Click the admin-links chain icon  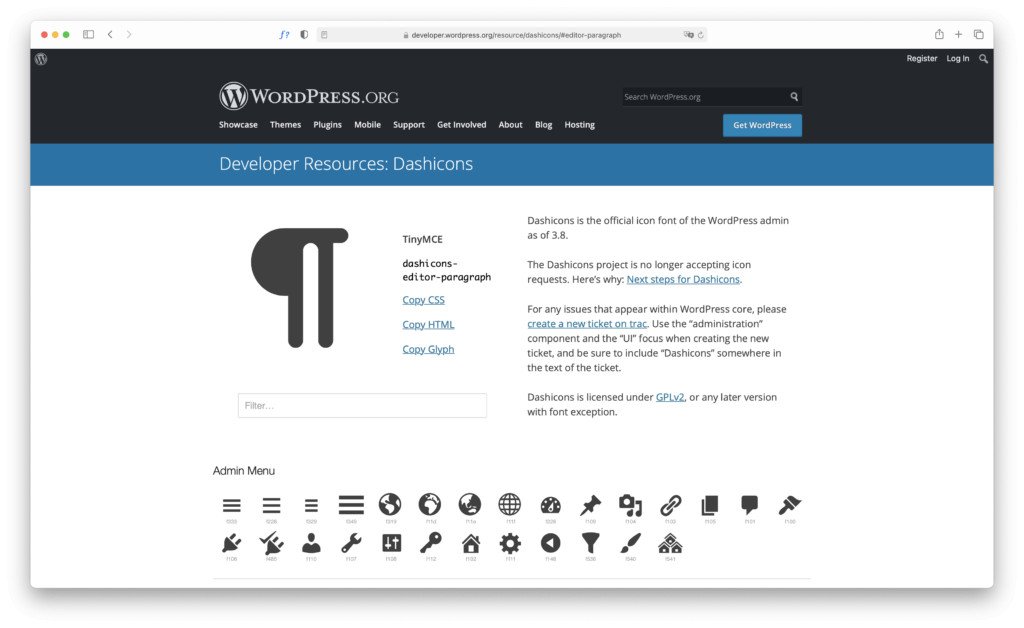[x=670, y=504]
